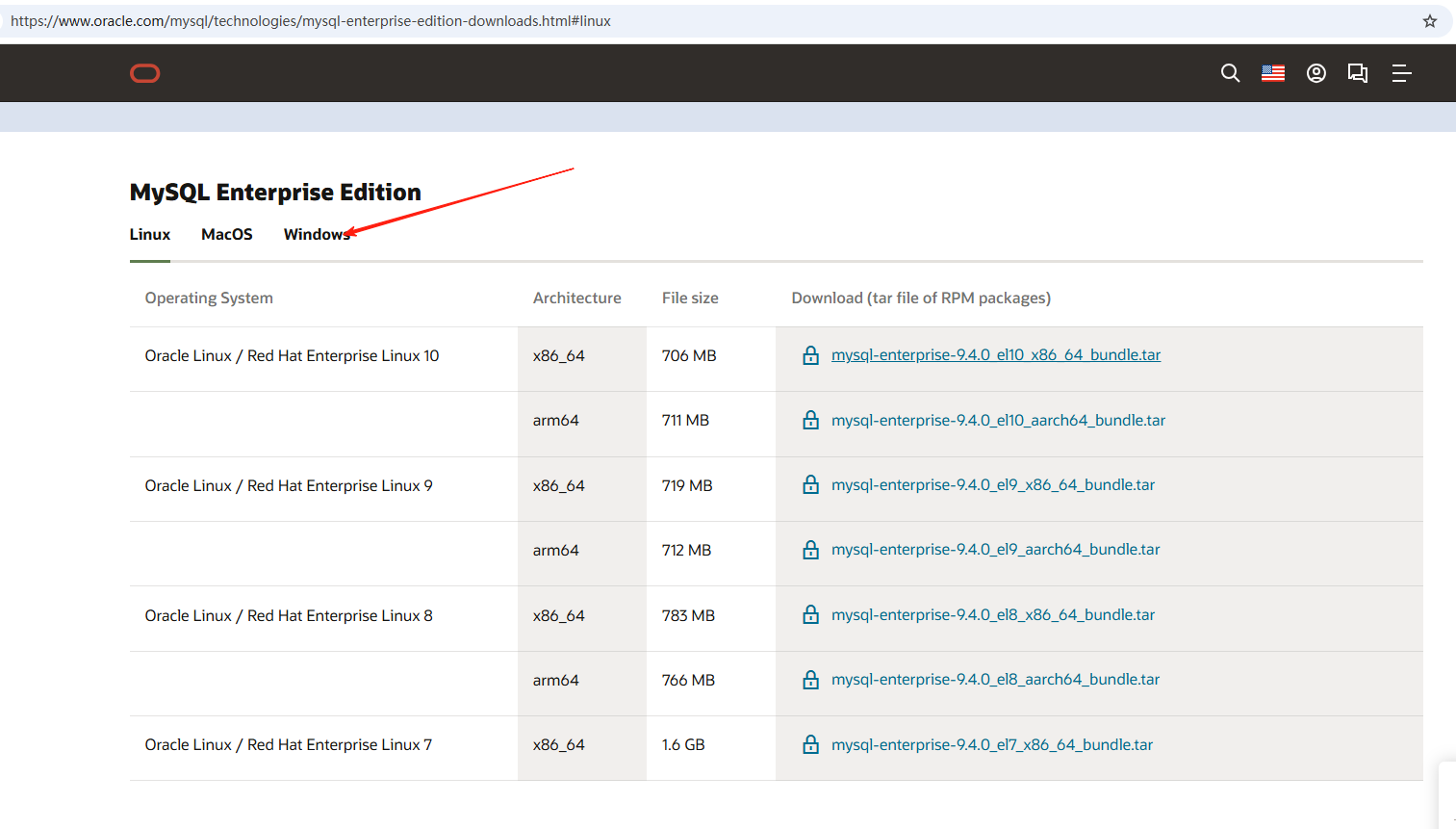Click lock icon beside el9 x86_64 bundle
Image resolution: width=1456 pixels, height=829 pixels.
tap(811, 484)
